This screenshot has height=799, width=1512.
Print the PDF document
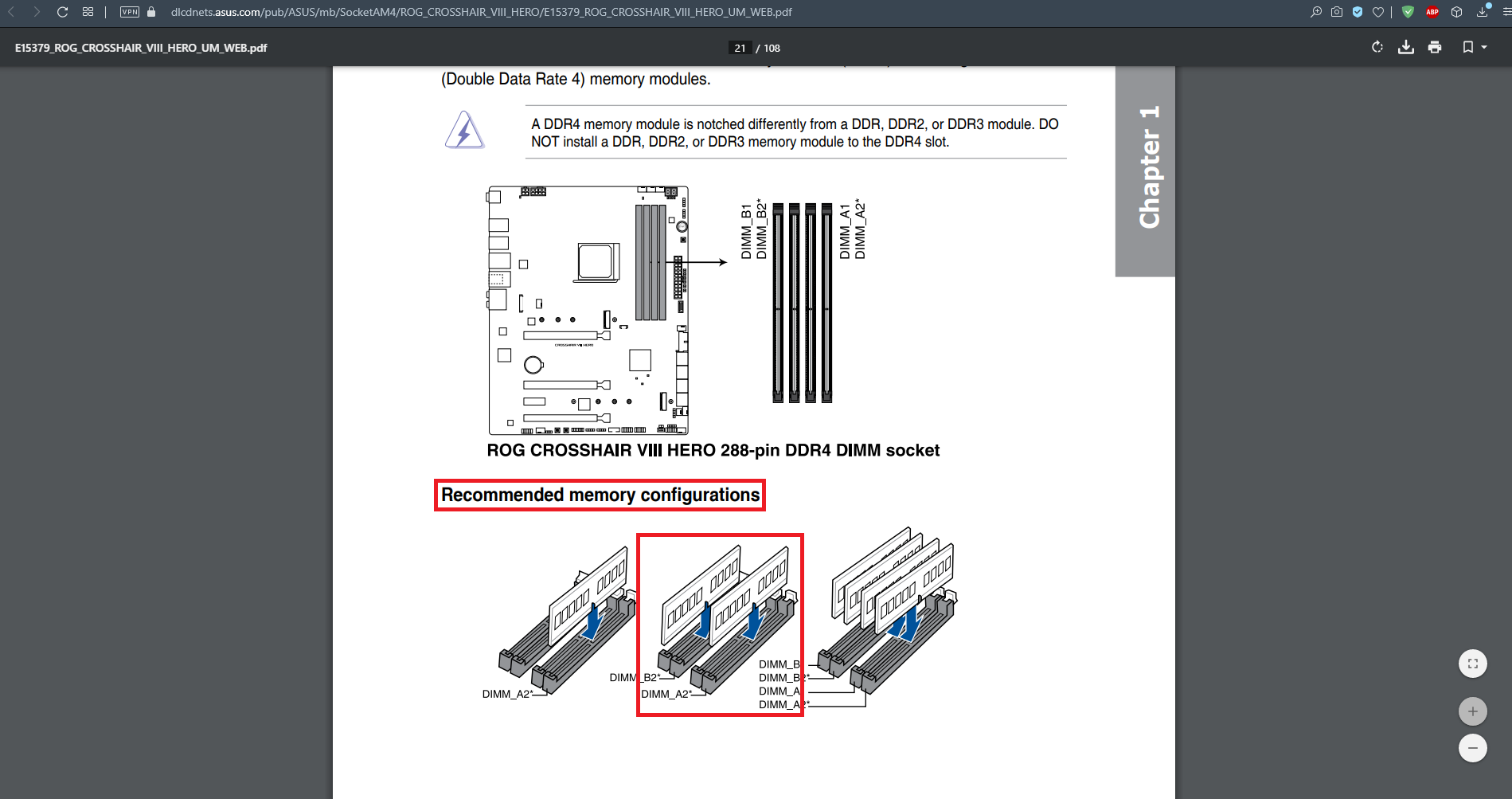pos(1435,47)
